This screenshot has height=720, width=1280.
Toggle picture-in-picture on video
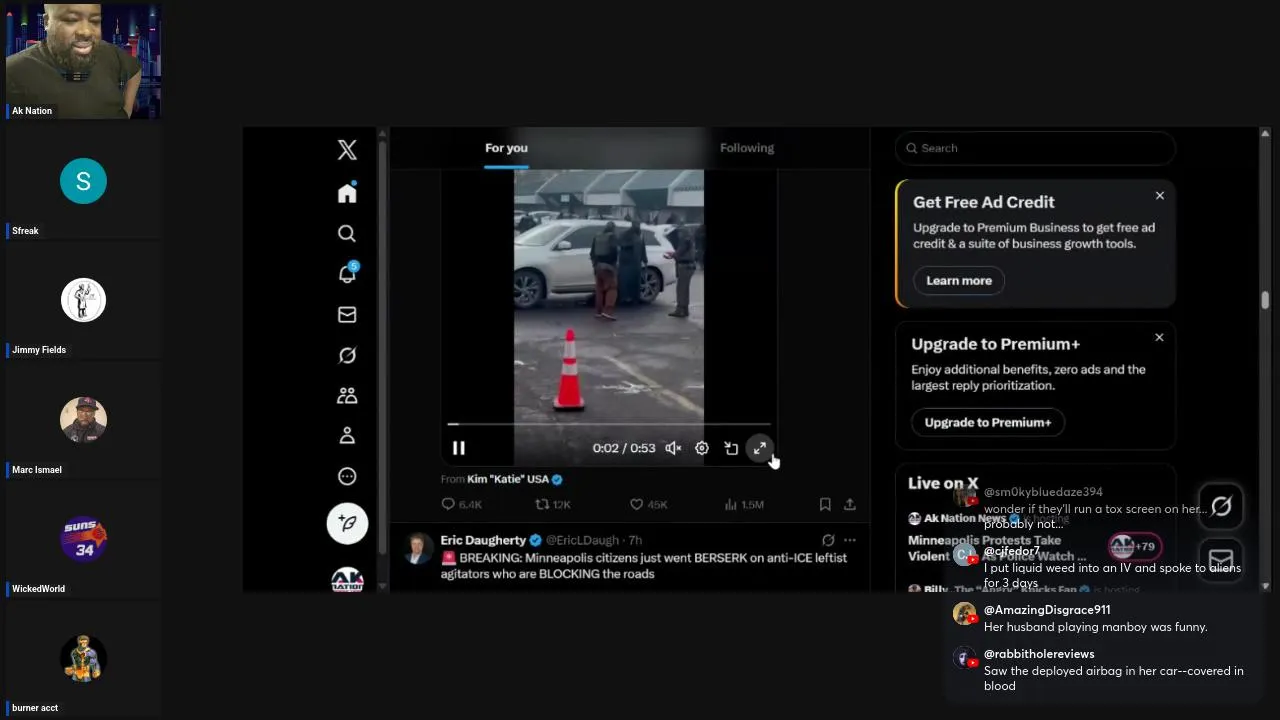coord(731,448)
